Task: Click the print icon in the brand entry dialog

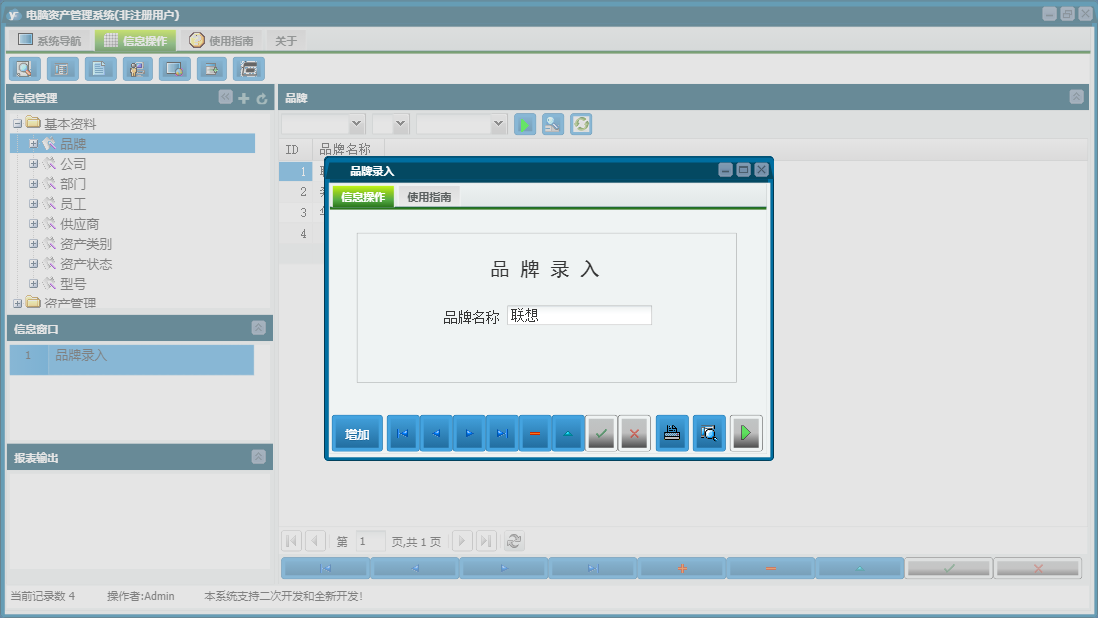Action: pyautogui.click(x=671, y=433)
